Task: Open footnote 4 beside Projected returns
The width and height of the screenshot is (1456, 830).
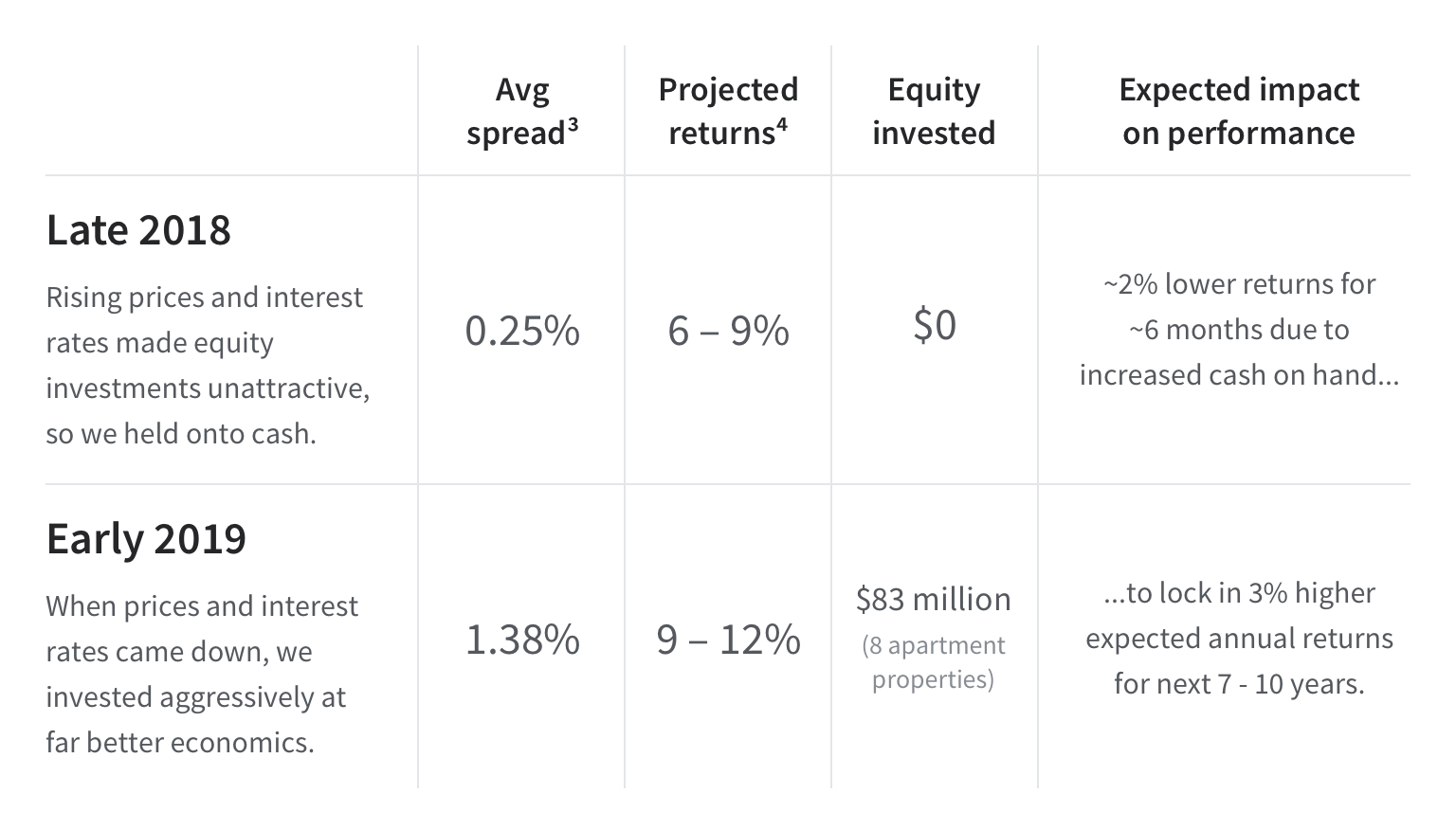Action: pos(781,123)
